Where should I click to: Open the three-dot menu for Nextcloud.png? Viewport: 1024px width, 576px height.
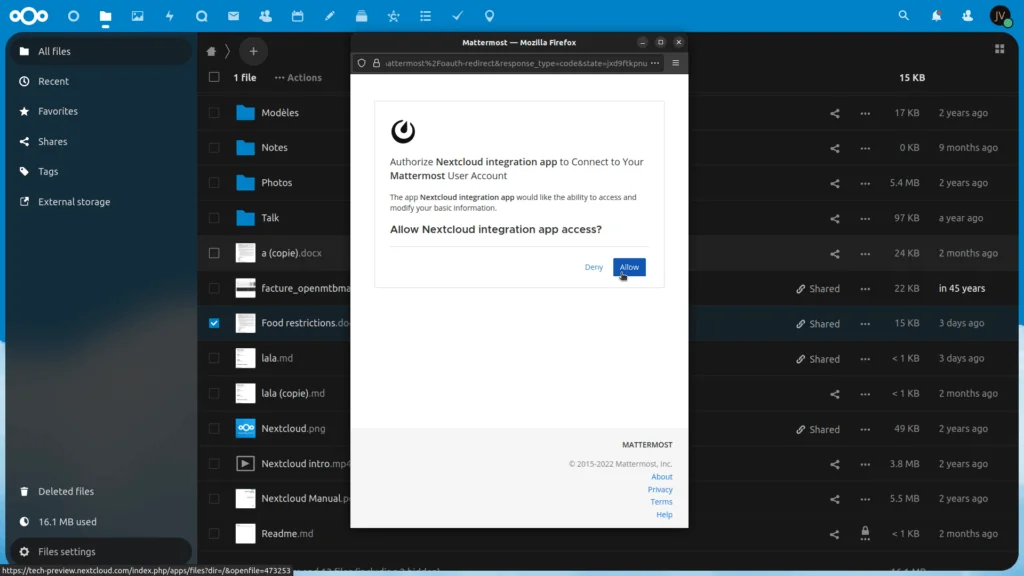[x=865, y=429]
